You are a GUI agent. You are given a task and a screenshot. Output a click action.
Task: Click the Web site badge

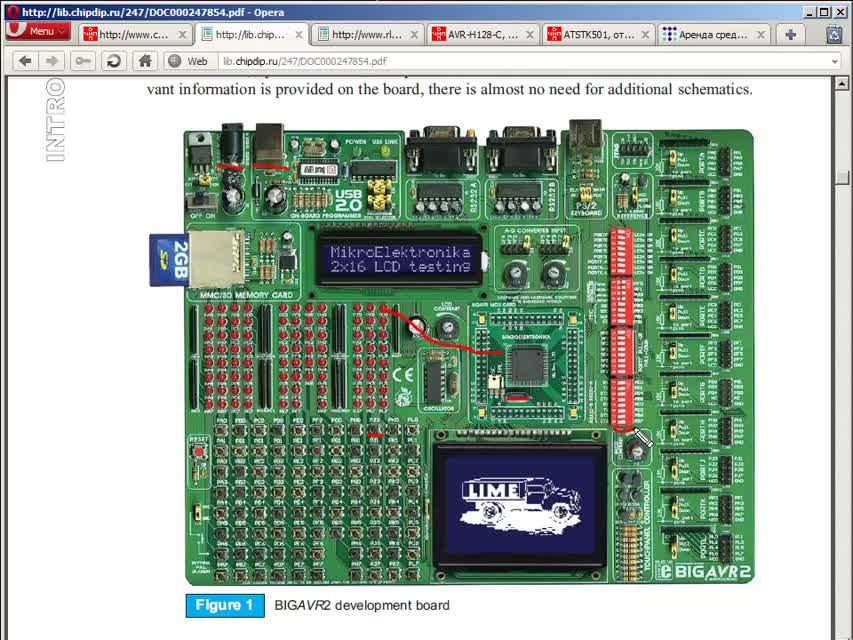189,61
